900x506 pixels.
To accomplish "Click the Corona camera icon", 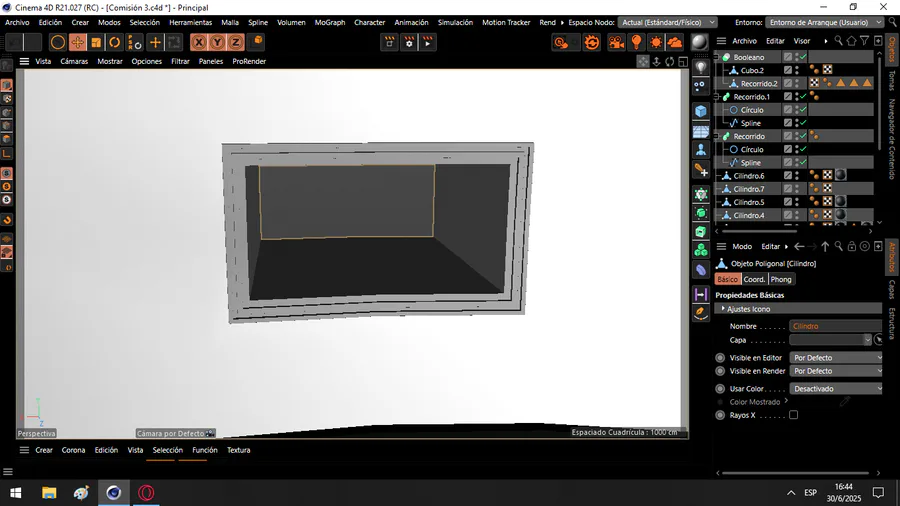I will coord(616,42).
